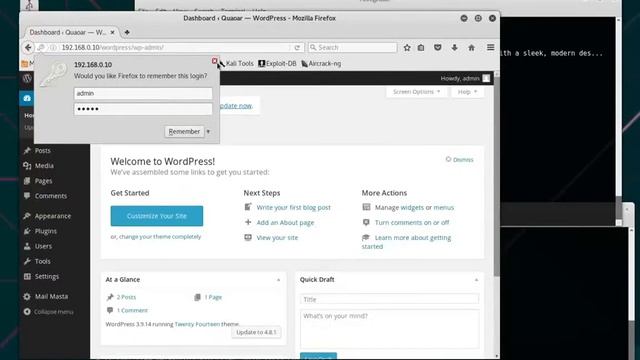The image size is (640, 360).
Task: Click the Remember button
Action: 184,131
